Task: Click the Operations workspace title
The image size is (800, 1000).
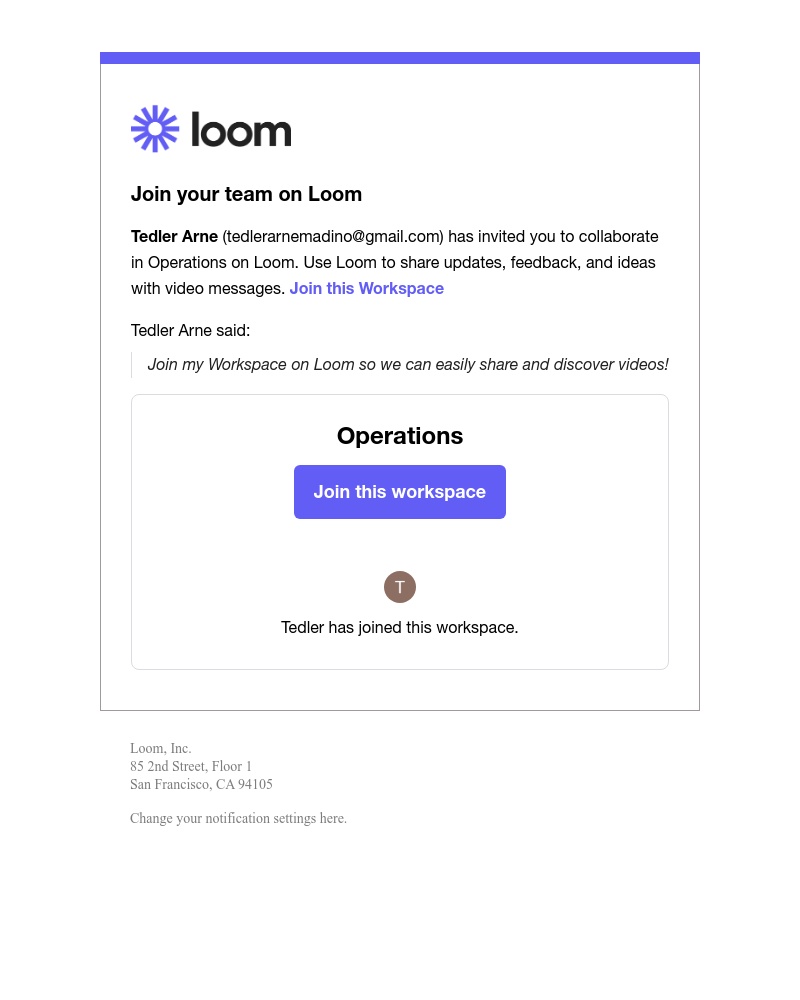Action: (x=400, y=436)
